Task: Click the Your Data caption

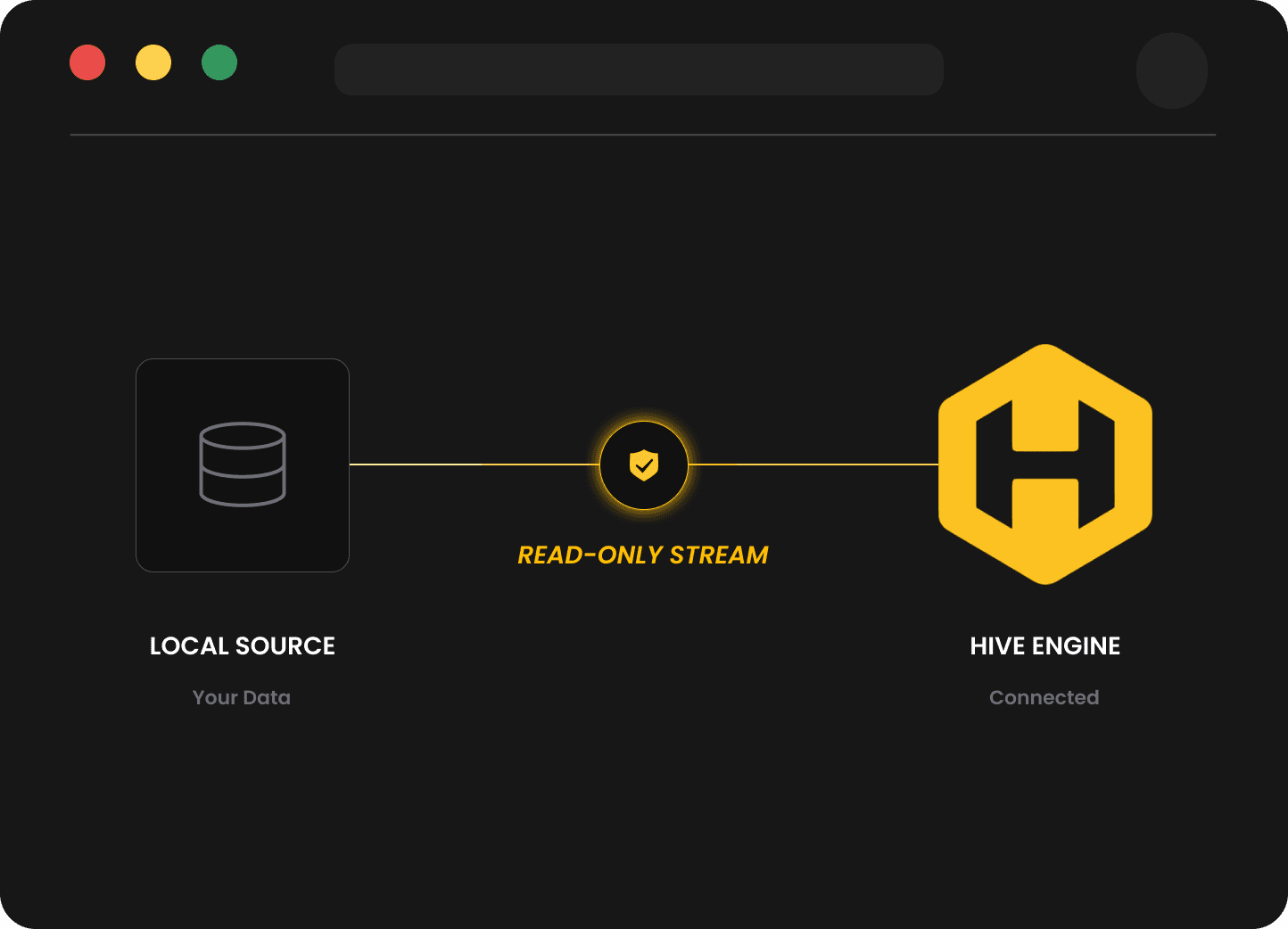Action: [x=242, y=697]
